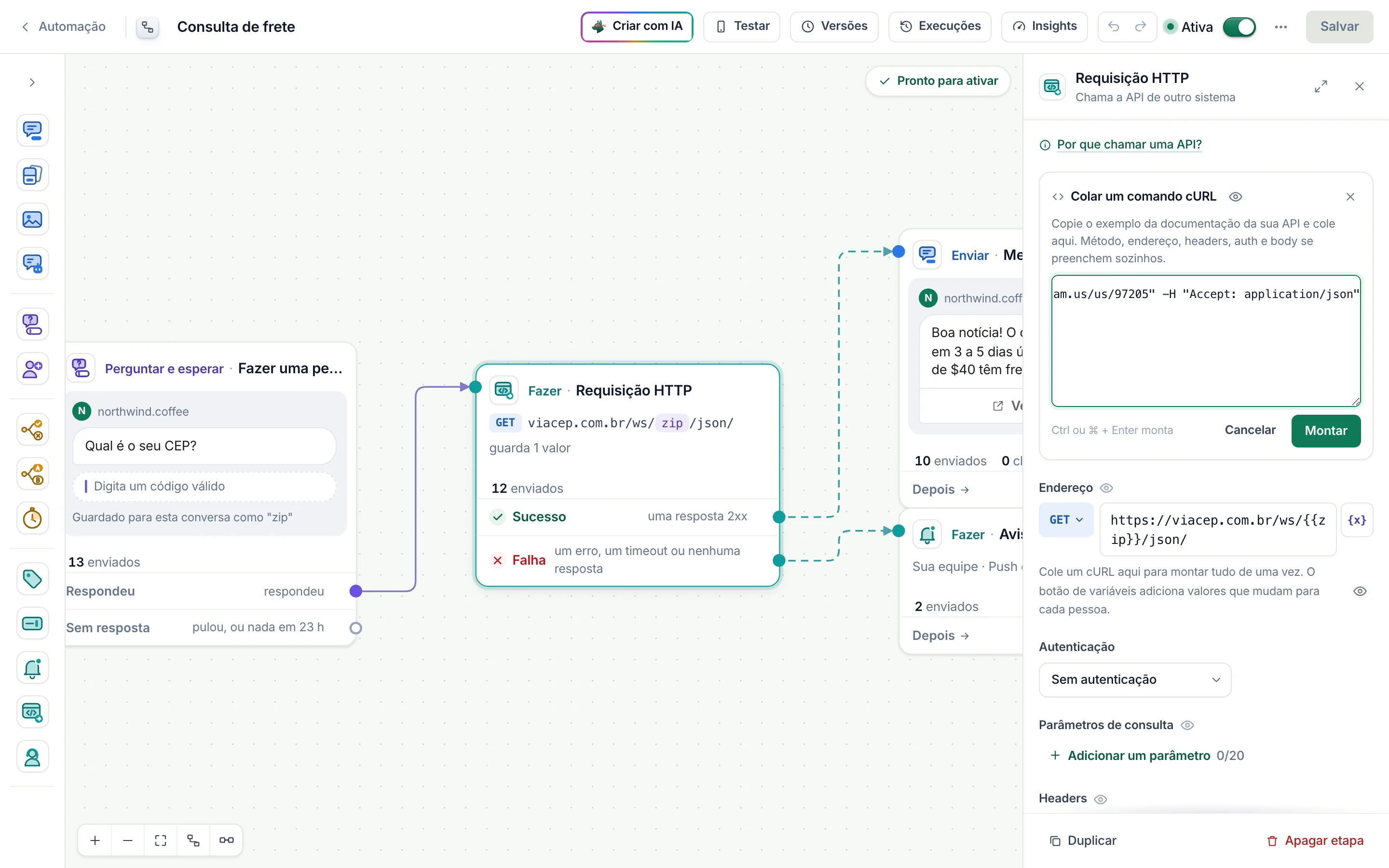Click the Montar button
Screen dimensions: 1389x868
pos(1325,431)
